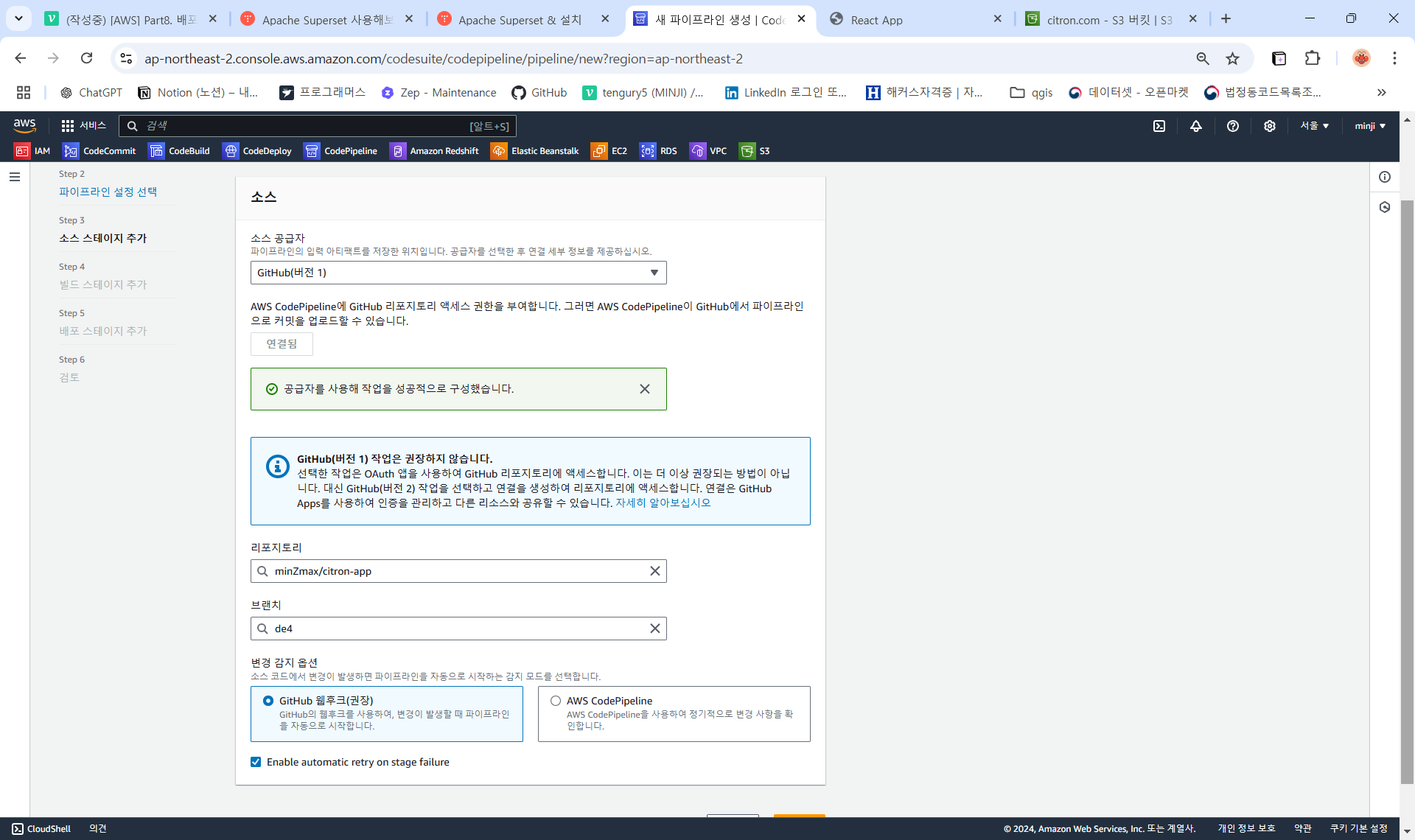Open the AWS settings gear icon
Screen dimensions: 1415x840
tap(1269, 126)
